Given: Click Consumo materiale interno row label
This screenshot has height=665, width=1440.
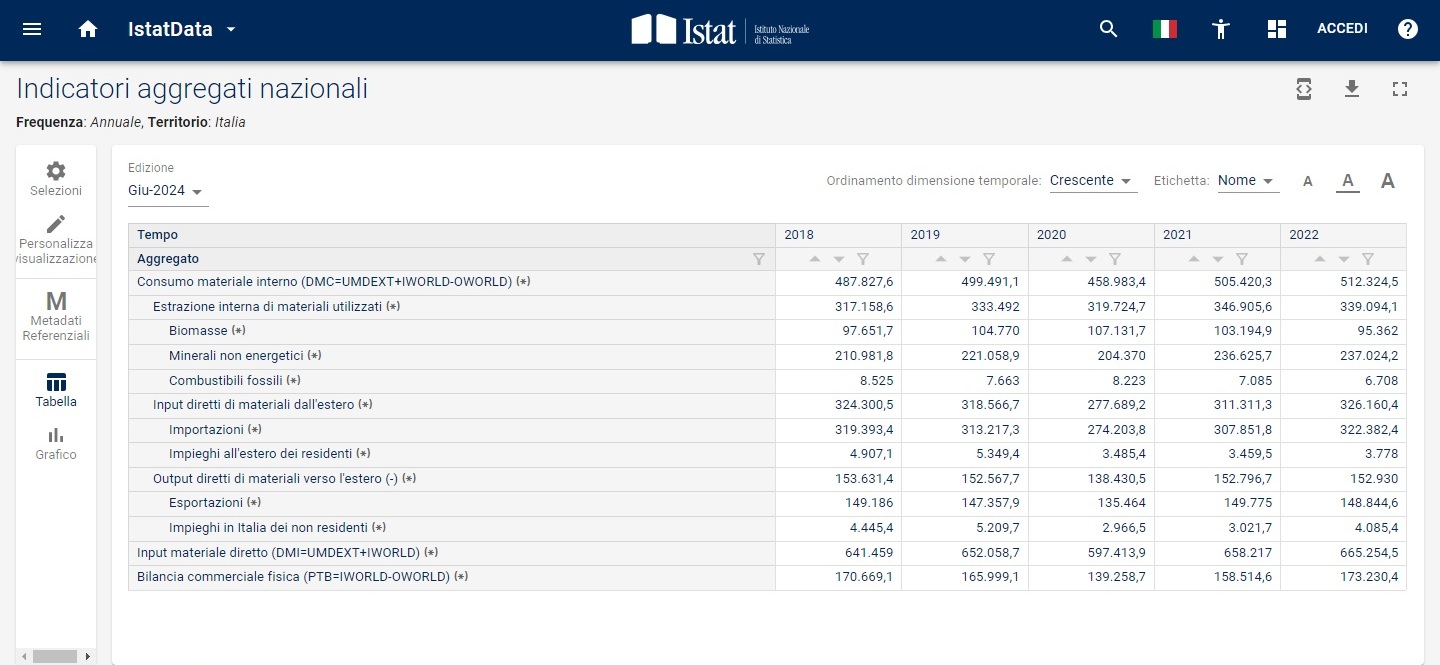Looking at the screenshot, I should [324, 282].
